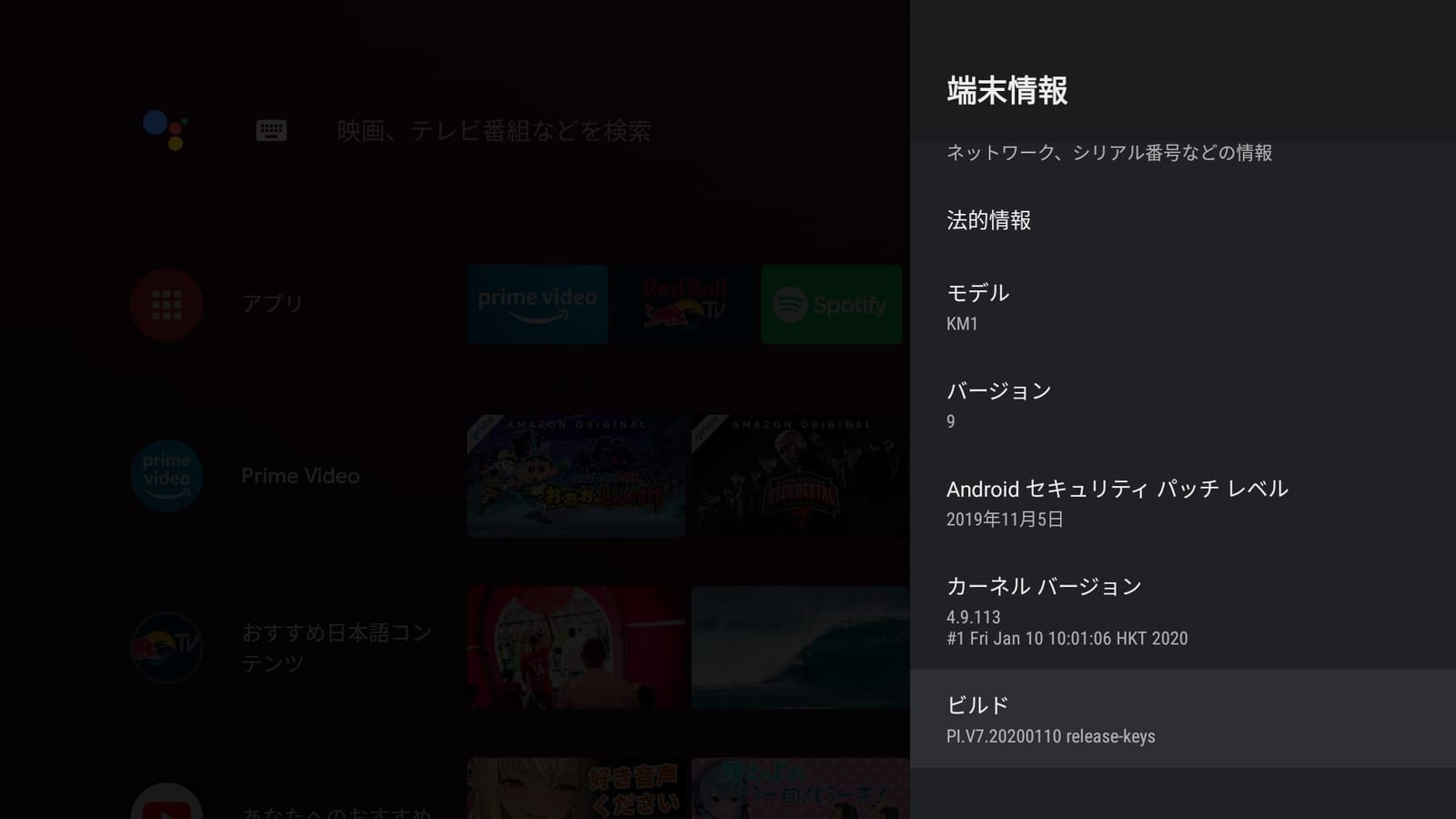Launch the Red Bull TV app tile
The width and height of the screenshot is (1456, 819).
[x=684, y=305]
